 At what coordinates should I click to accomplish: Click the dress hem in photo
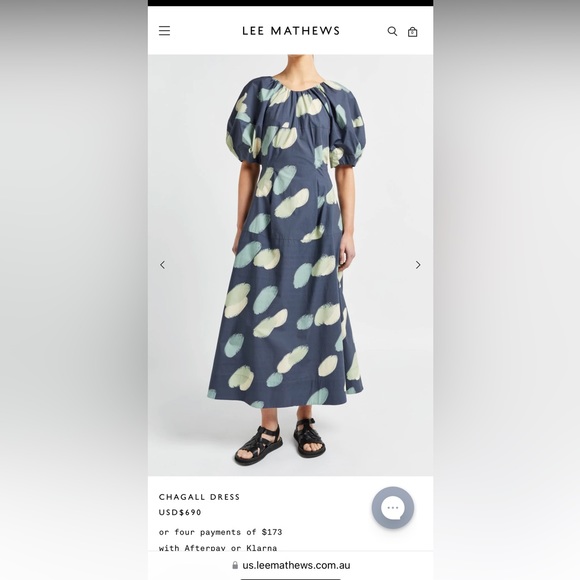point(286,398)
